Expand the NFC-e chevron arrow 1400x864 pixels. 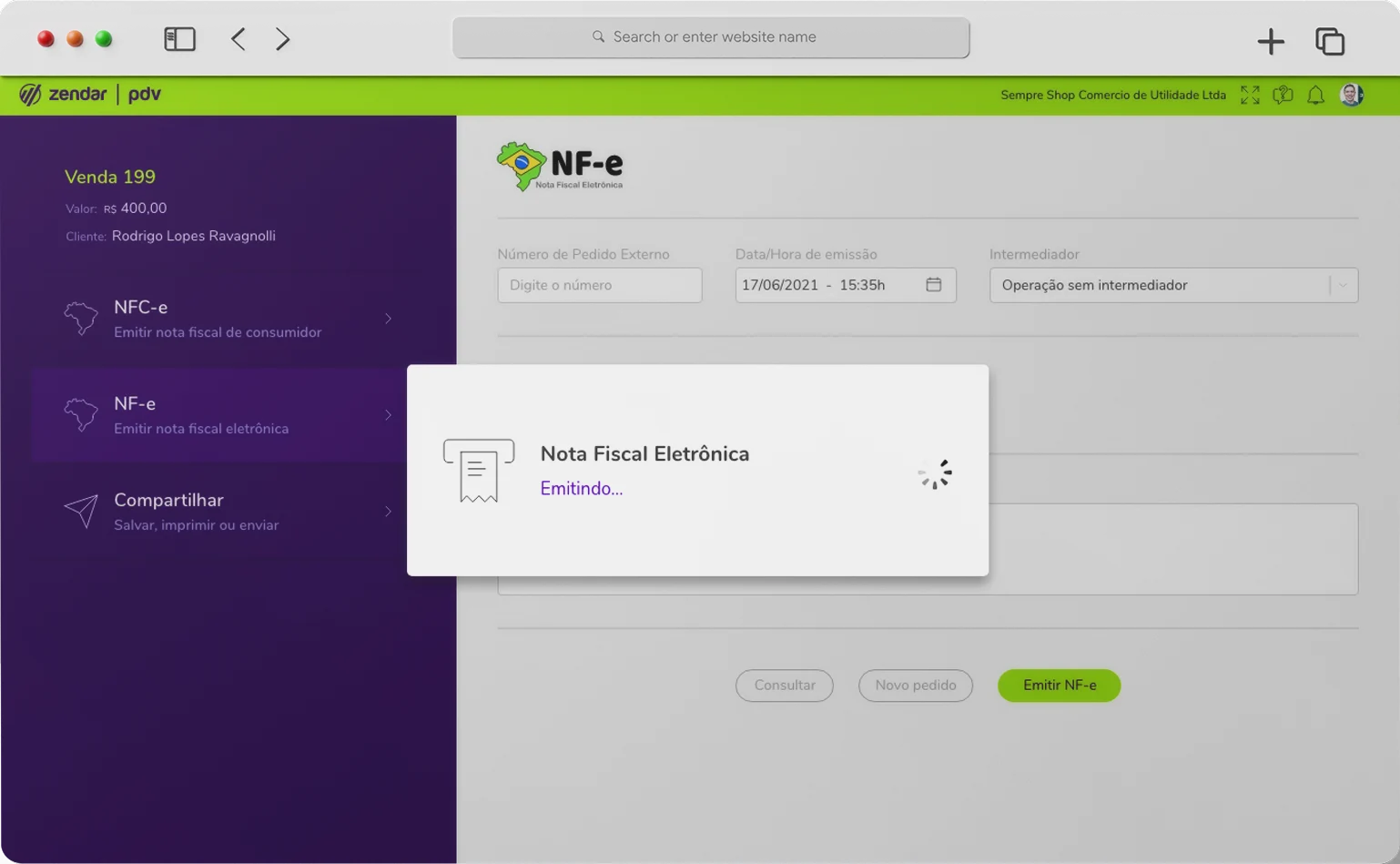click(388, 319)
